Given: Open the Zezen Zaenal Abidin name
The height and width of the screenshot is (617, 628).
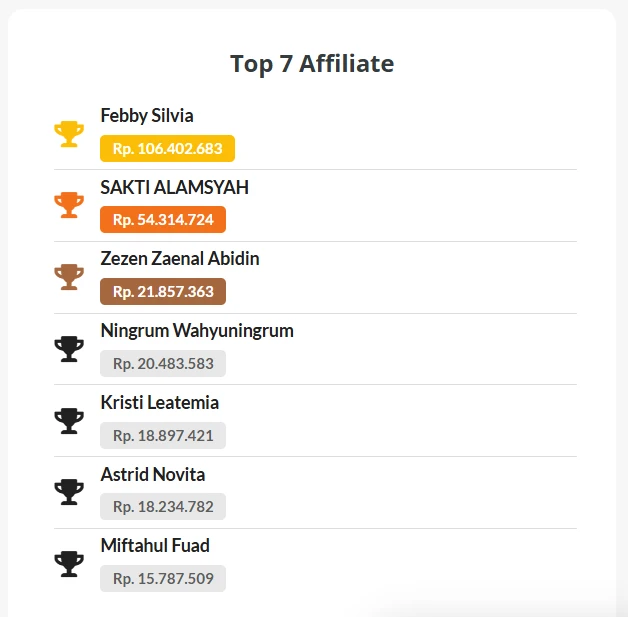Looking at the screenshot, I should point(180,259).
